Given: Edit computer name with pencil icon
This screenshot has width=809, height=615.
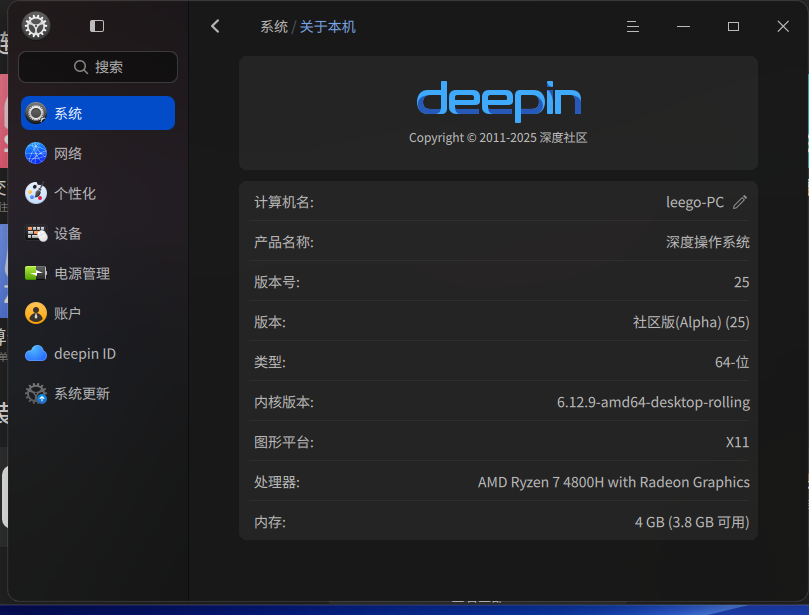Looking at the screenshot, I should click(740, 202).
